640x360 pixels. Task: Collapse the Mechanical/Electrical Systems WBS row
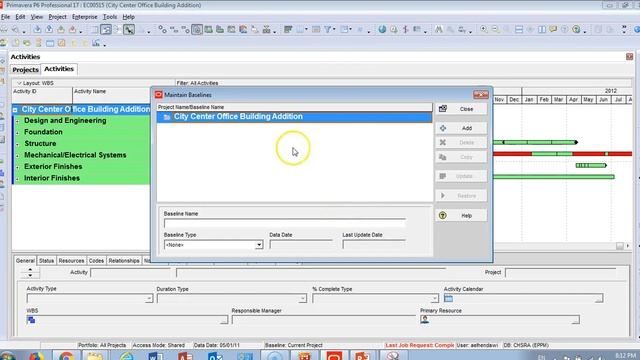[17, 156]
